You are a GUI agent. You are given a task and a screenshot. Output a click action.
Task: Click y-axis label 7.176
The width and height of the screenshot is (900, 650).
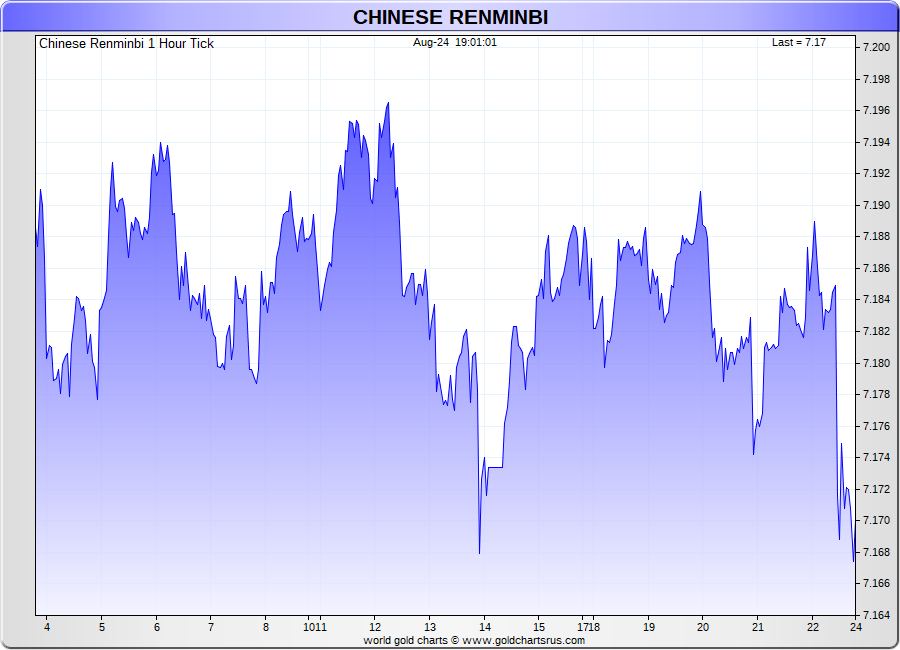click(x=876, y=426)
